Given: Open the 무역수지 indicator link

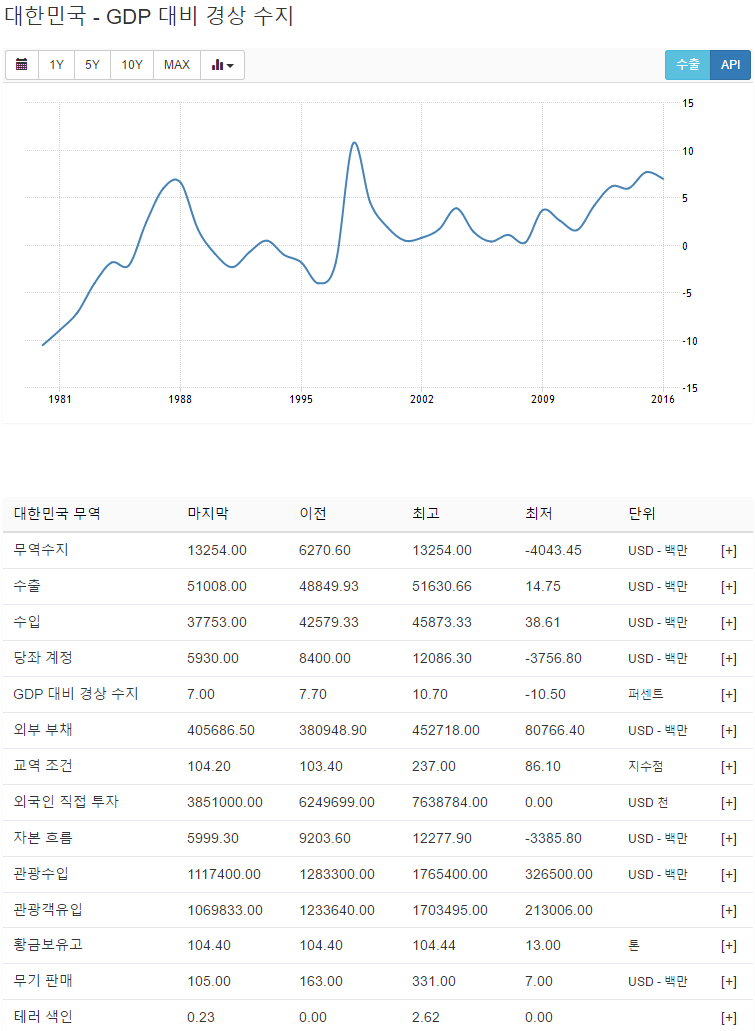Looking at the screenshot, I should tap(41, 550).
